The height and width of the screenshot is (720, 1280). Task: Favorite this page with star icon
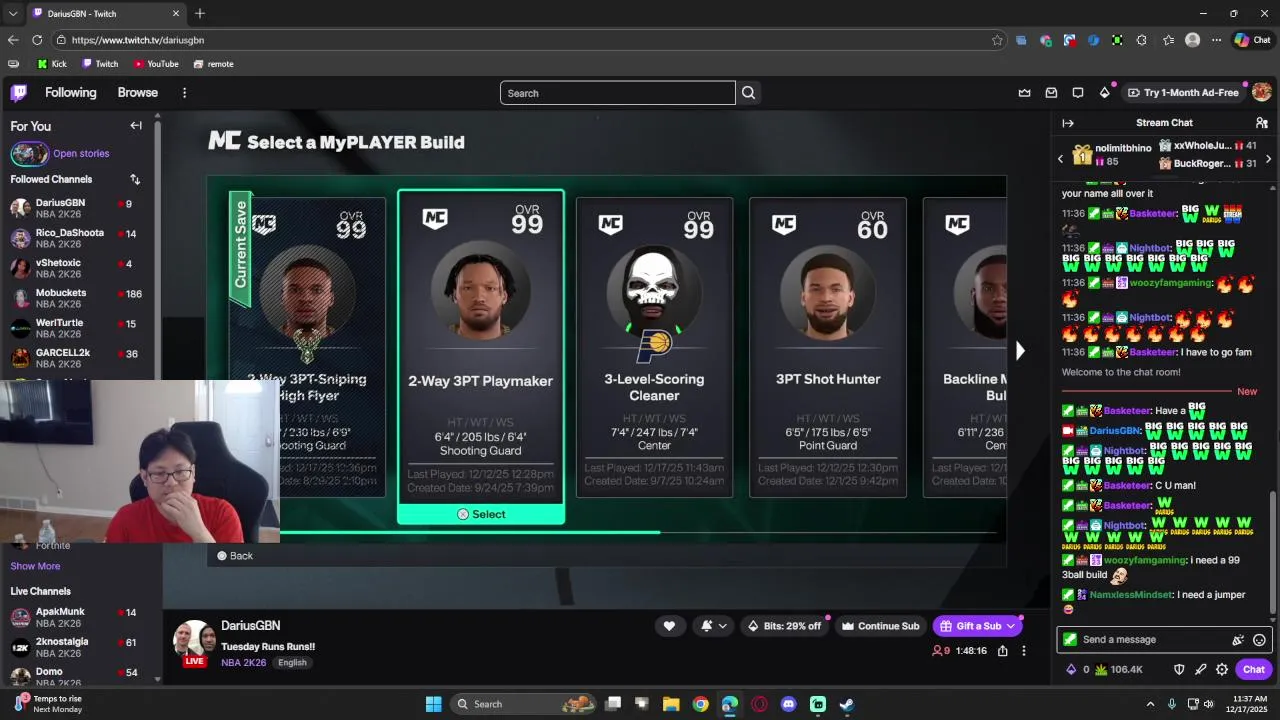pyautogui.click(x=997, y=40)
